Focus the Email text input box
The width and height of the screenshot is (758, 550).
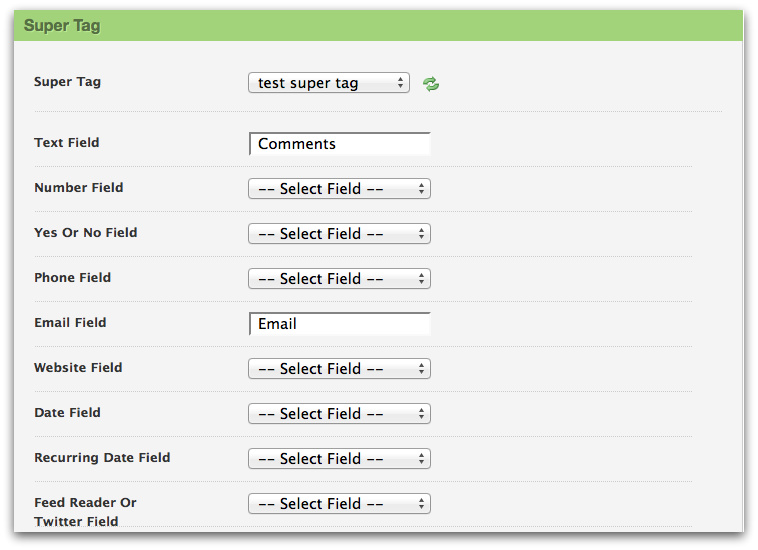[x=340, y=324]
